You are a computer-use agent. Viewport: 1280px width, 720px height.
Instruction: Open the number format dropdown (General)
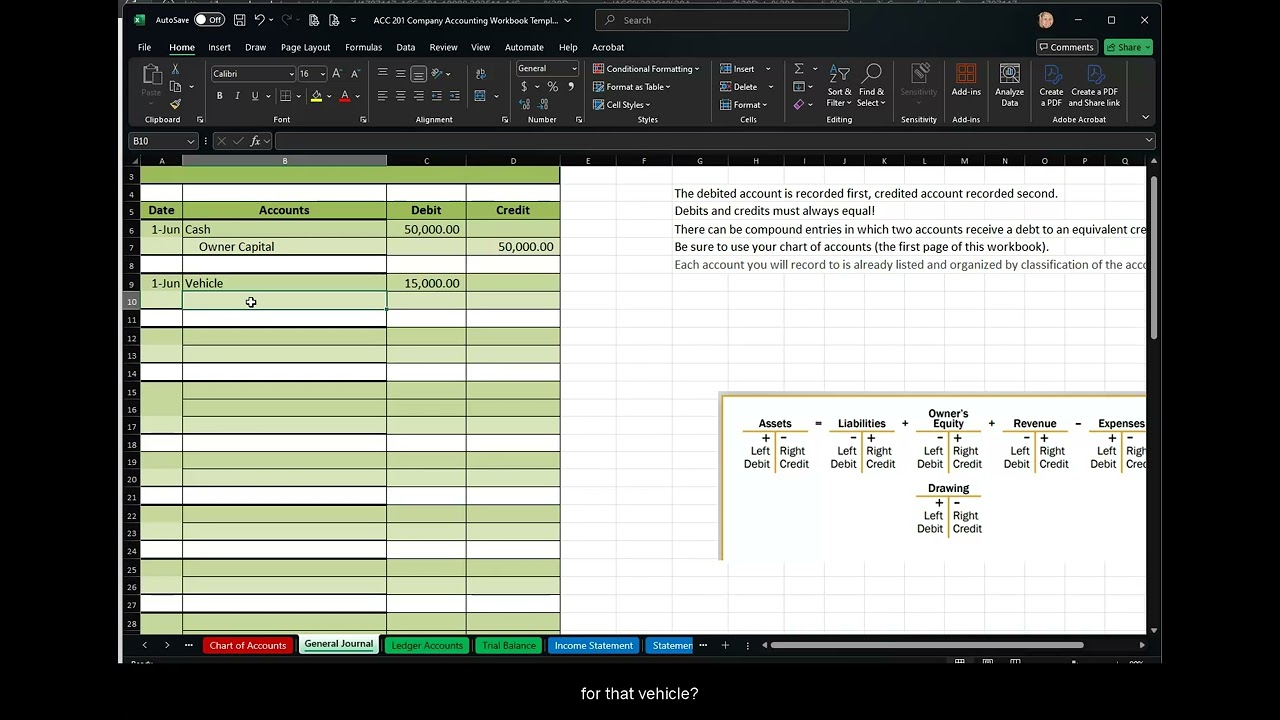pos(574,69)
